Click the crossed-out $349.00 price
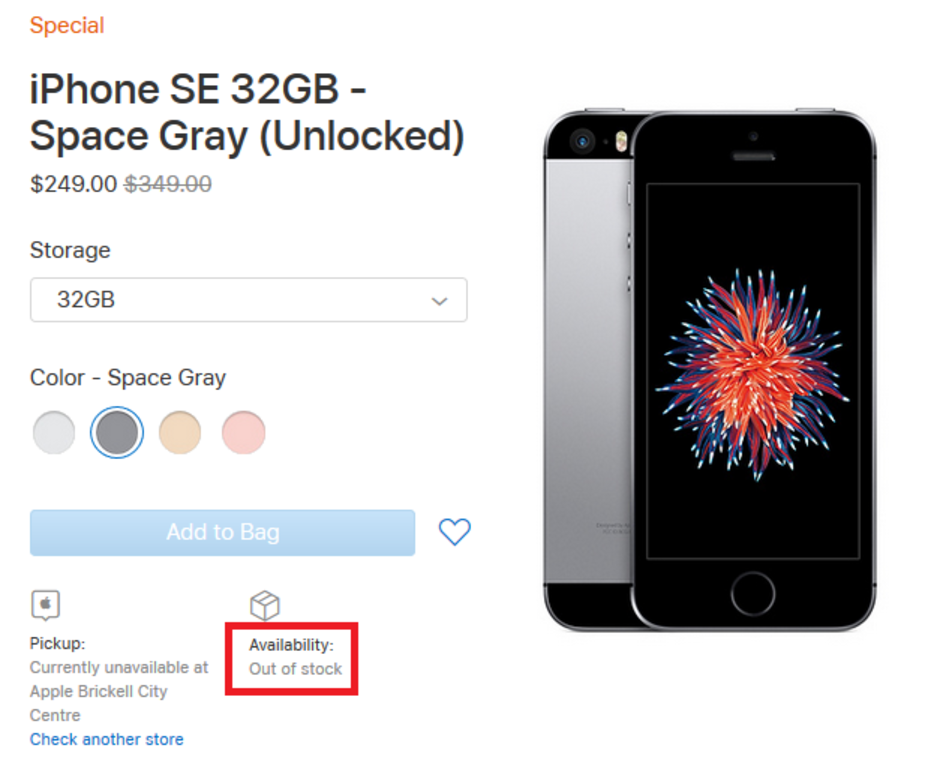The height and width of the screenshot is (769, 940). tap(168, 185)
